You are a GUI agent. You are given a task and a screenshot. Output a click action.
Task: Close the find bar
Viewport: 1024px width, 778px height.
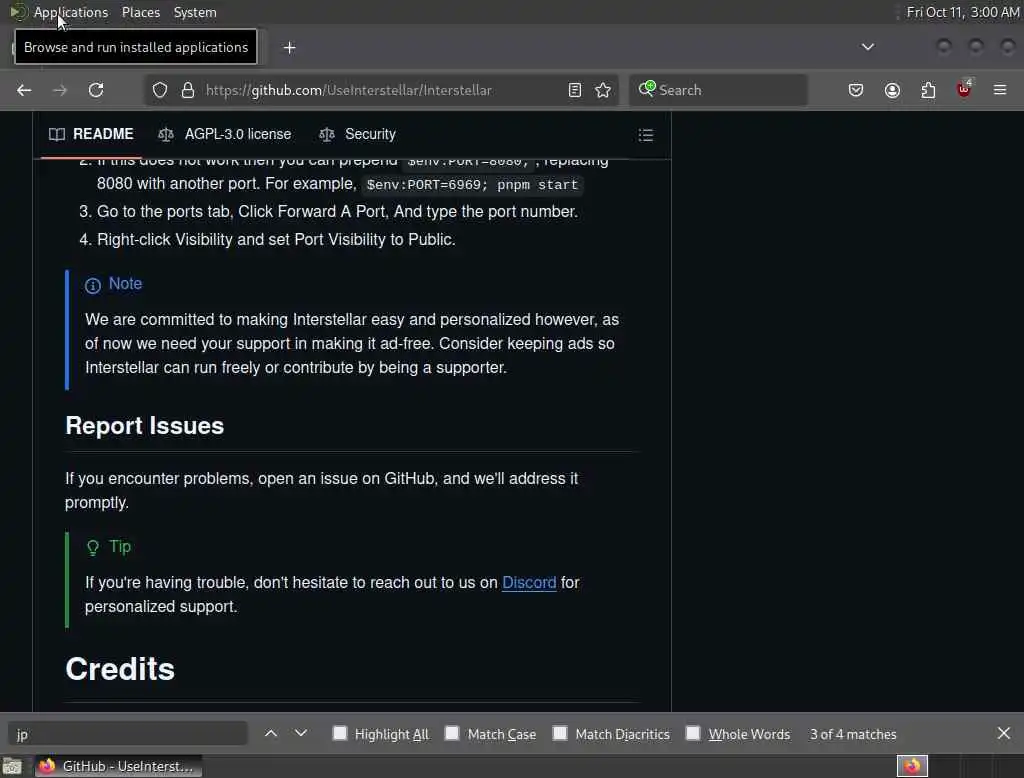(x=1004, y=734)
